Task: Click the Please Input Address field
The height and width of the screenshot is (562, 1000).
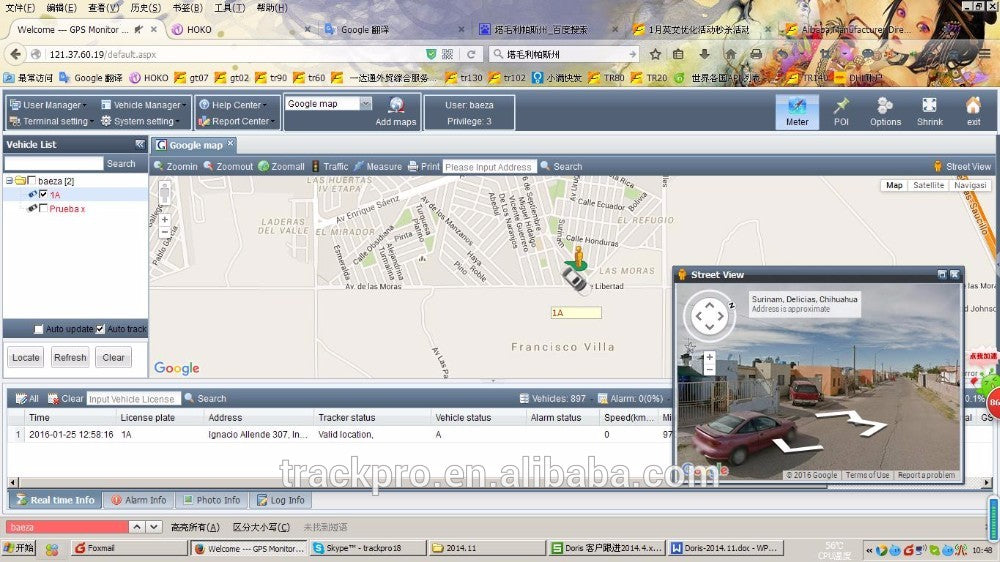Action: pos(489,167)
